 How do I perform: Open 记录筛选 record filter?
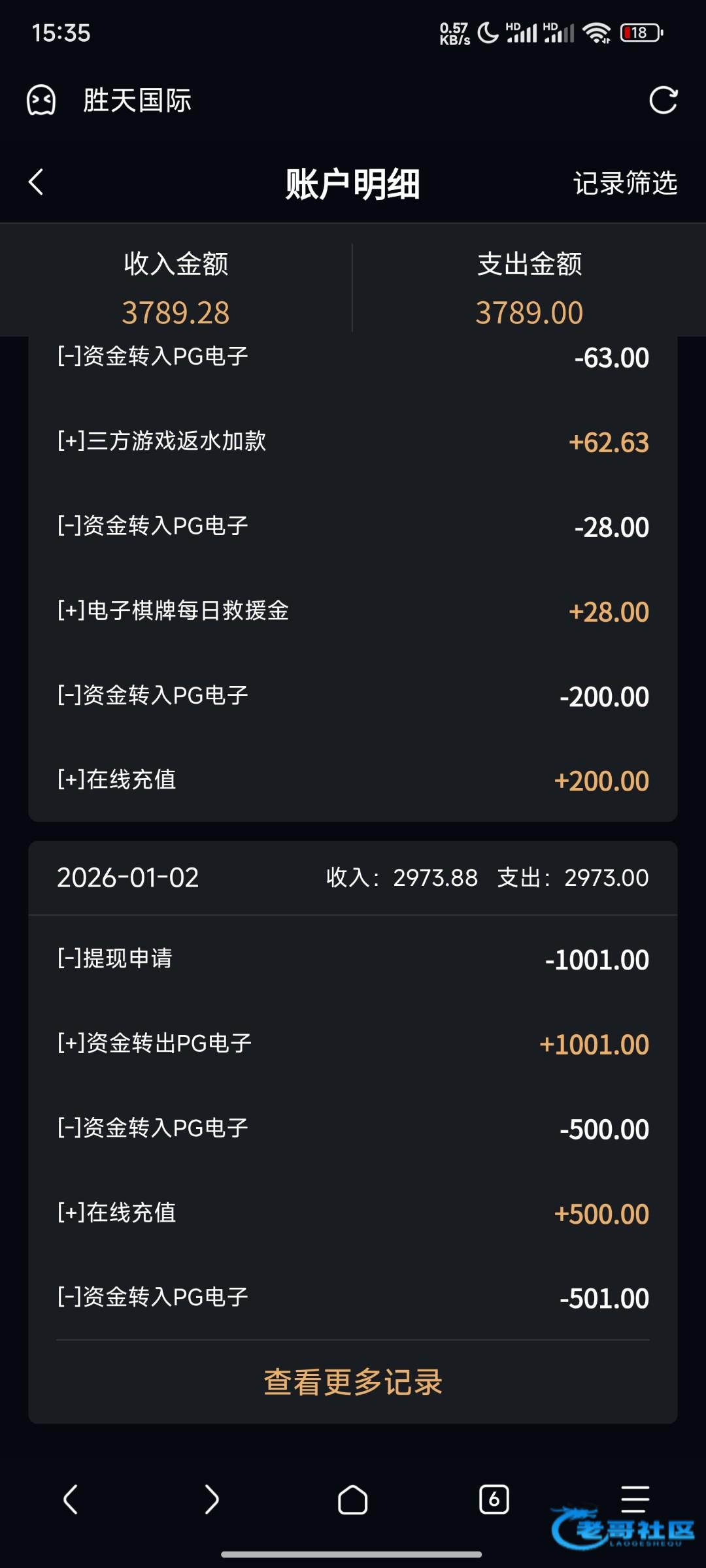coord(625,183)
